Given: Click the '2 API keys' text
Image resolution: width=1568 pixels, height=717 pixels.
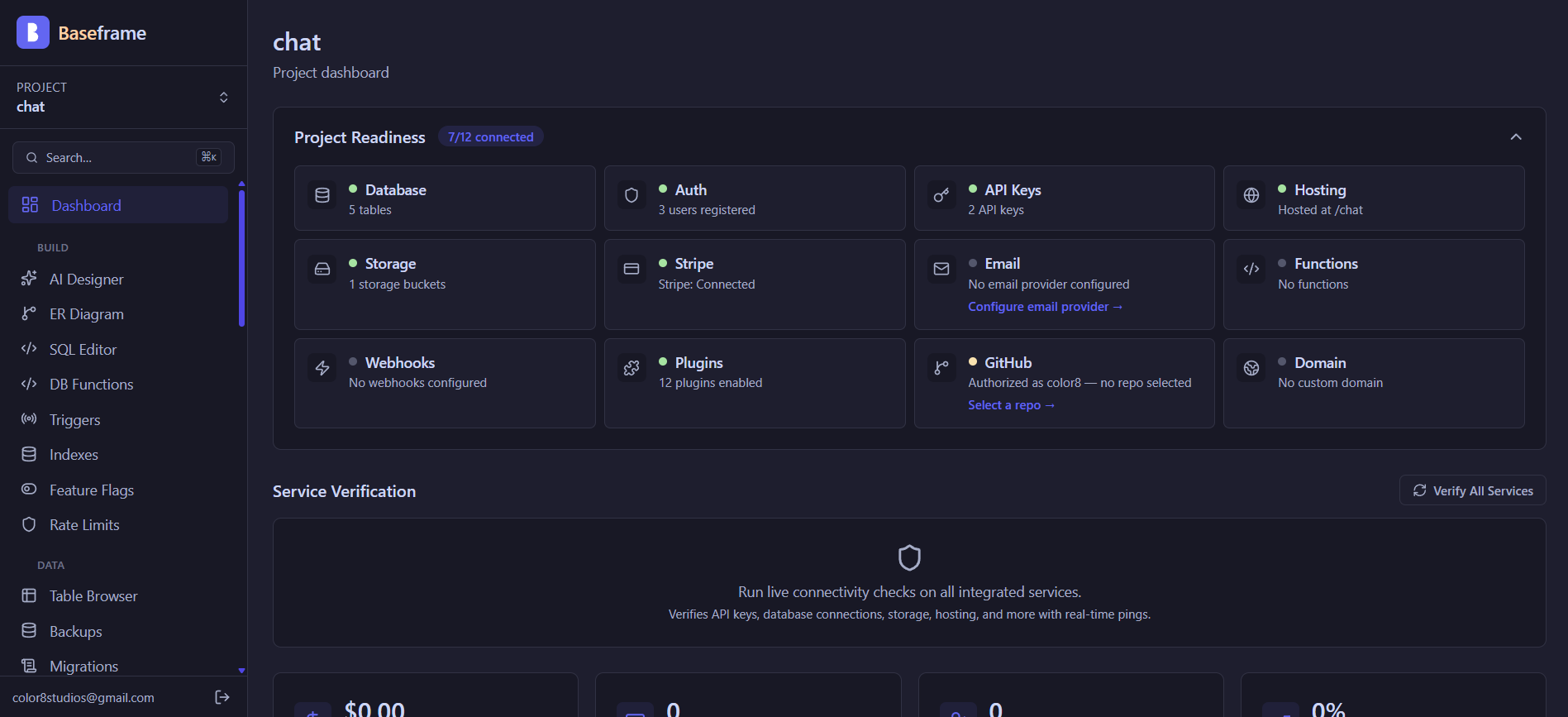Looking at the screenshot, I should (996, 210).
